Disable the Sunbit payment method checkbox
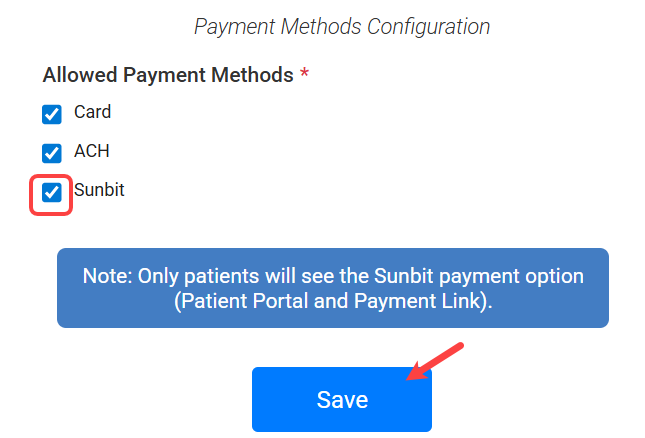Viewport: 645px width, 438px height. [52, 192]
